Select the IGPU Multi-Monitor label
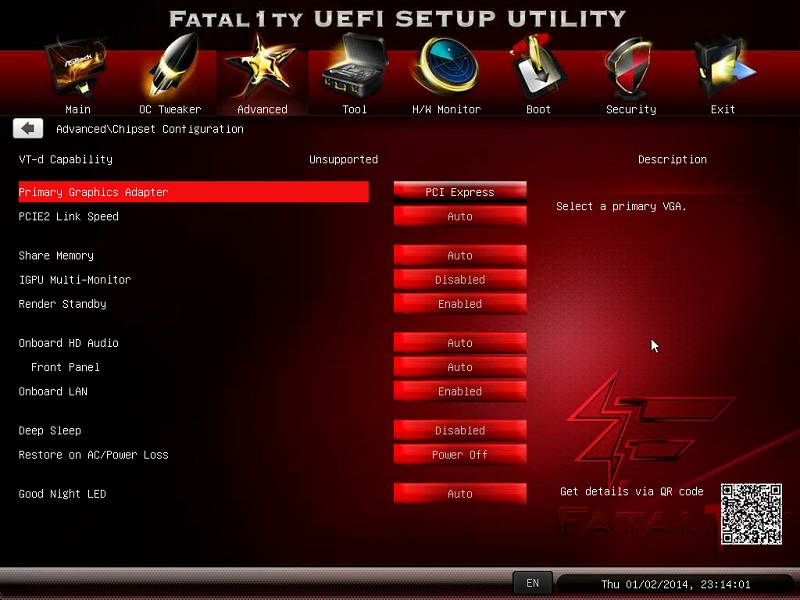 coord(75,280)
